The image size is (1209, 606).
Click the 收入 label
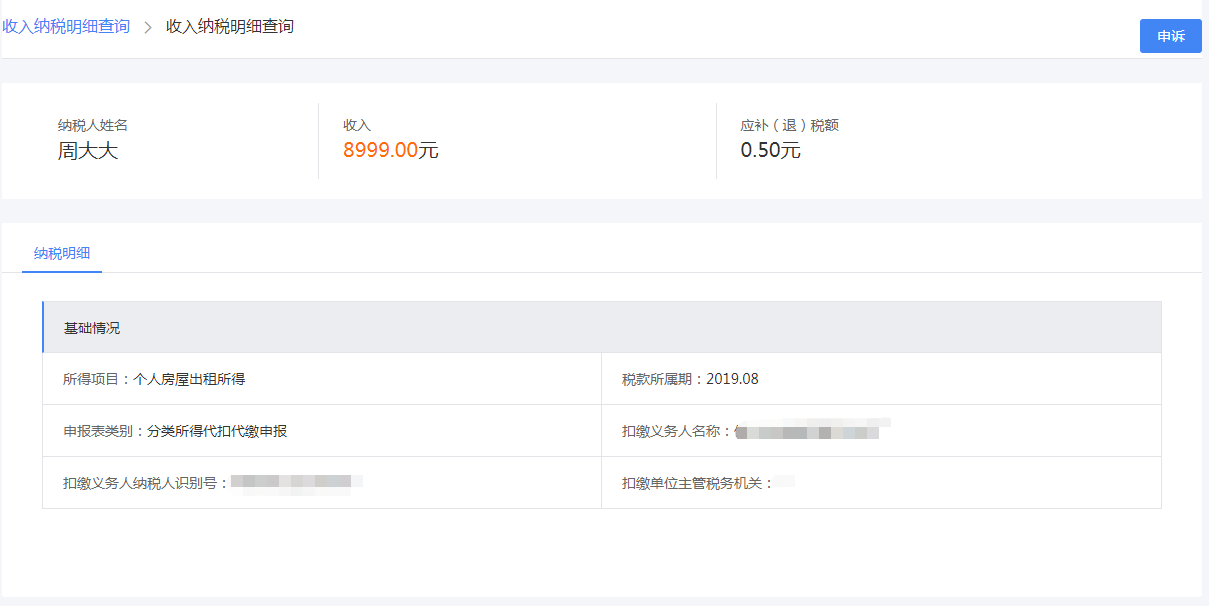(x=357, y=125)
